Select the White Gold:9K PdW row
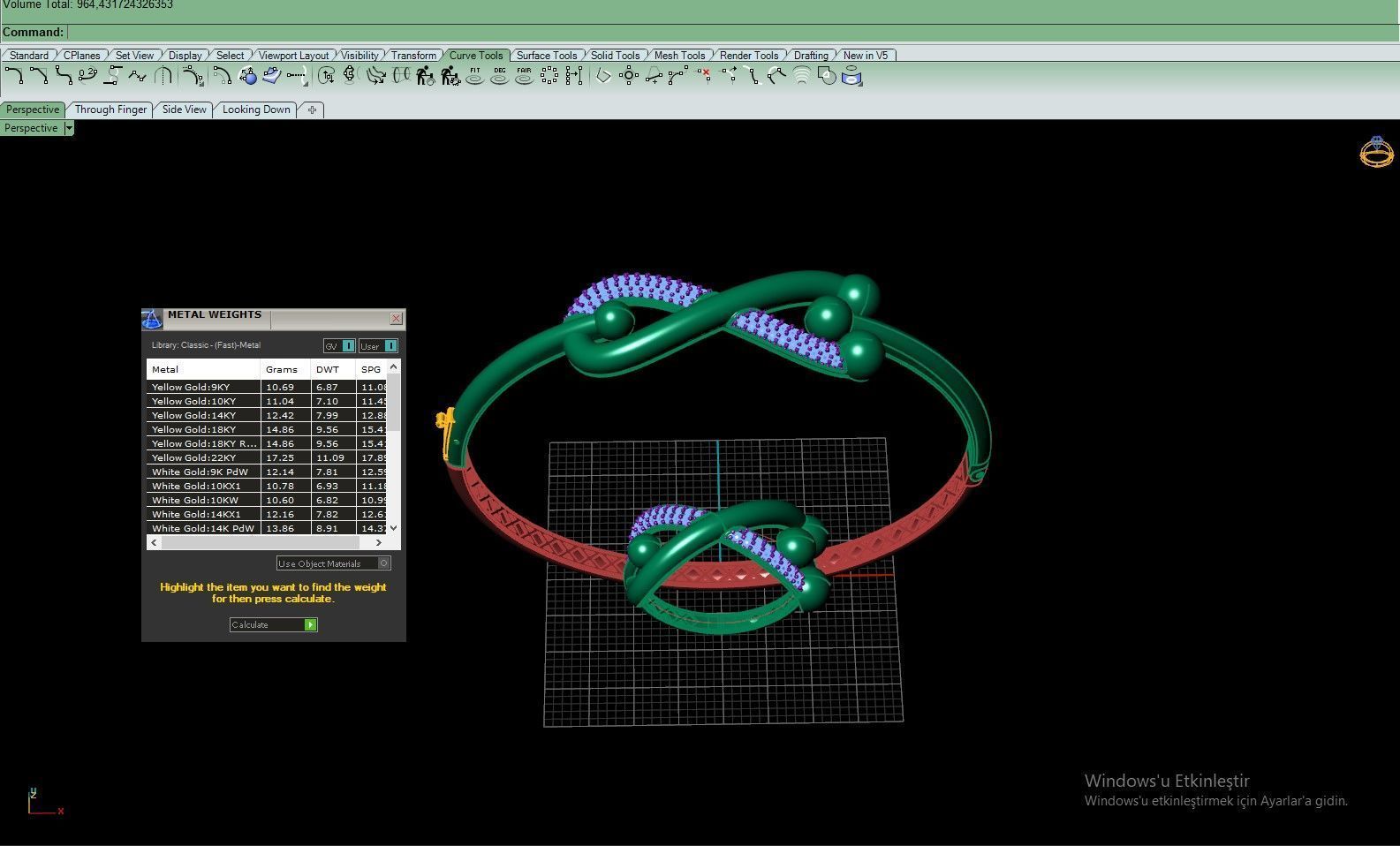The image size is (1400, 846). 268,472
